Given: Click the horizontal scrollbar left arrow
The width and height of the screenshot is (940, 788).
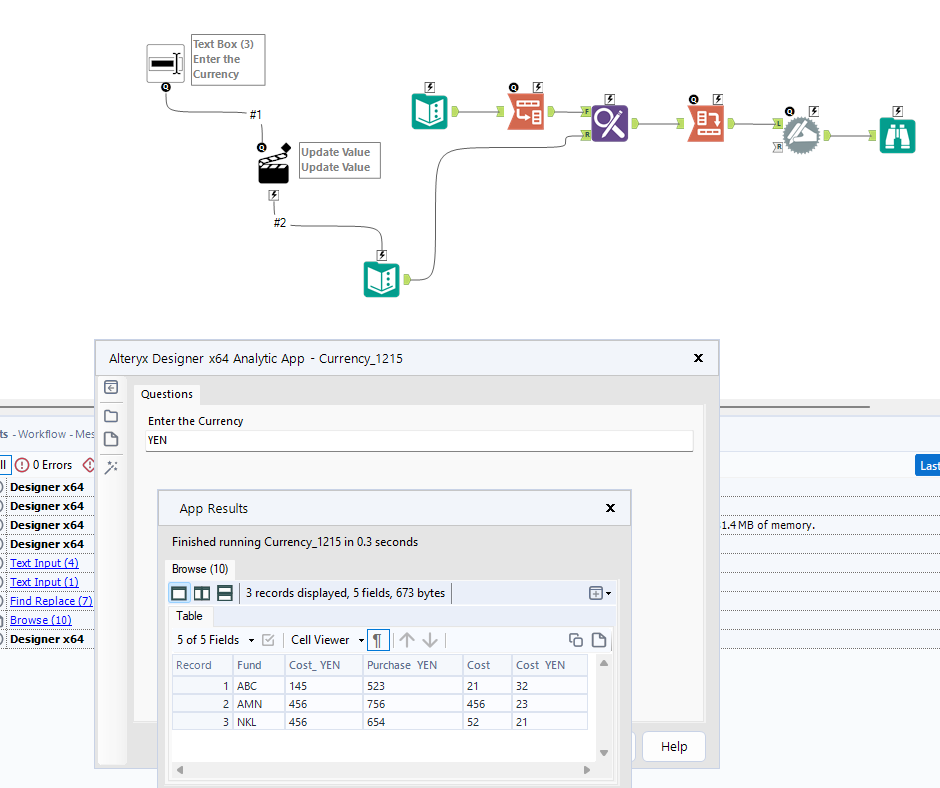Looking at the screenshot, I should (x=179, y=769).
